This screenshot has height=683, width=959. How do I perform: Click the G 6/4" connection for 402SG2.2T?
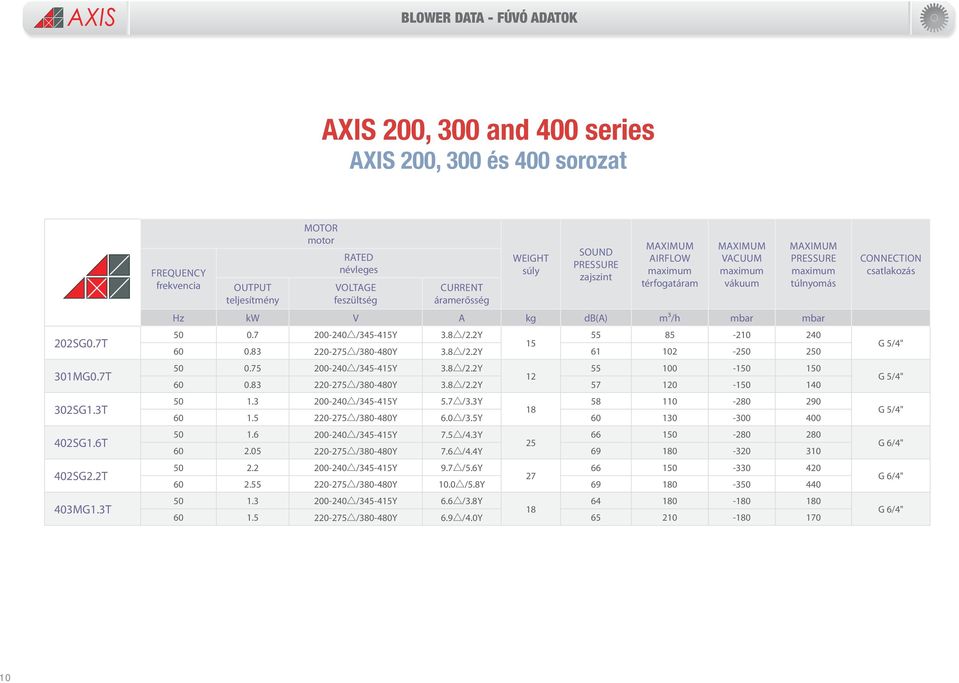[890, 476]
